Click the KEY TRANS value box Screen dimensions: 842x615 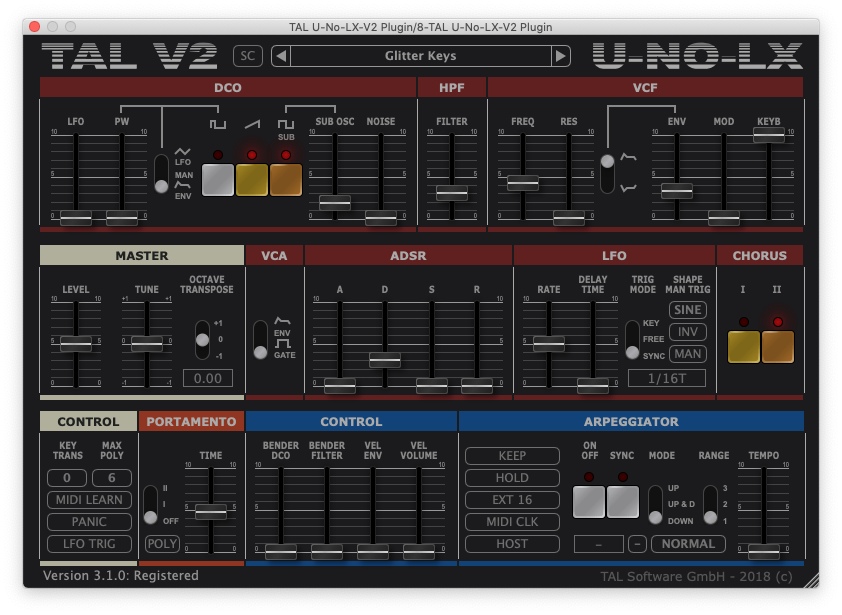[x=67, y=478]
